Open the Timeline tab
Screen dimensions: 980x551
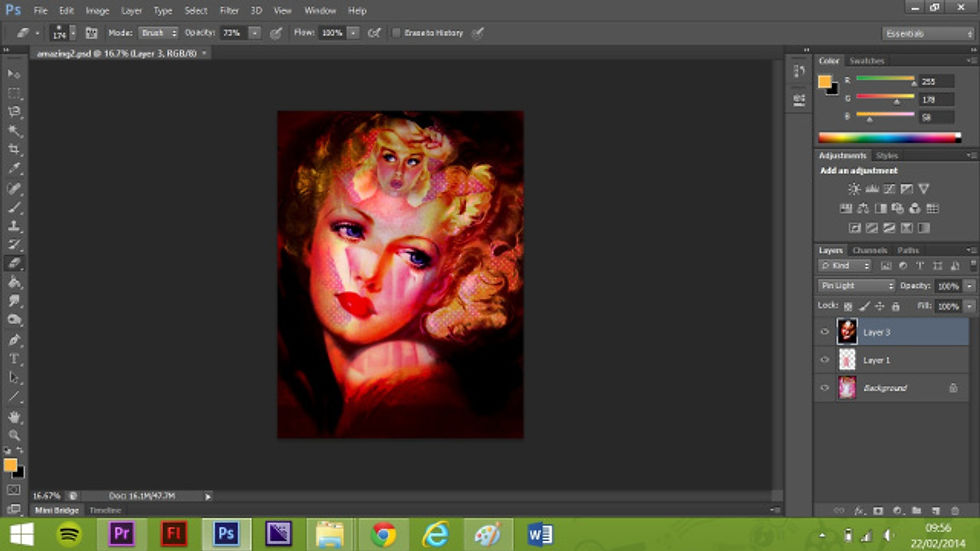105,510
